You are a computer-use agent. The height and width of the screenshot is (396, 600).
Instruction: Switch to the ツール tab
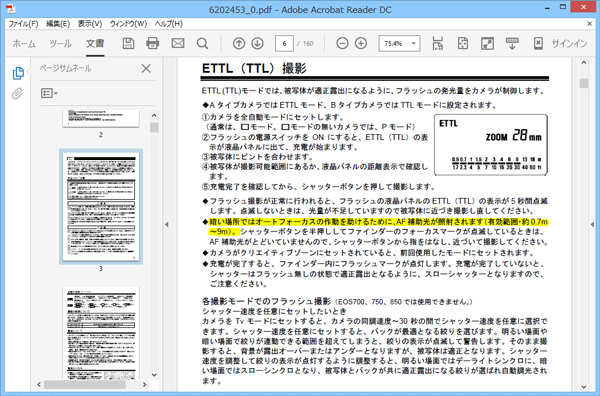(x=60, y=44)
